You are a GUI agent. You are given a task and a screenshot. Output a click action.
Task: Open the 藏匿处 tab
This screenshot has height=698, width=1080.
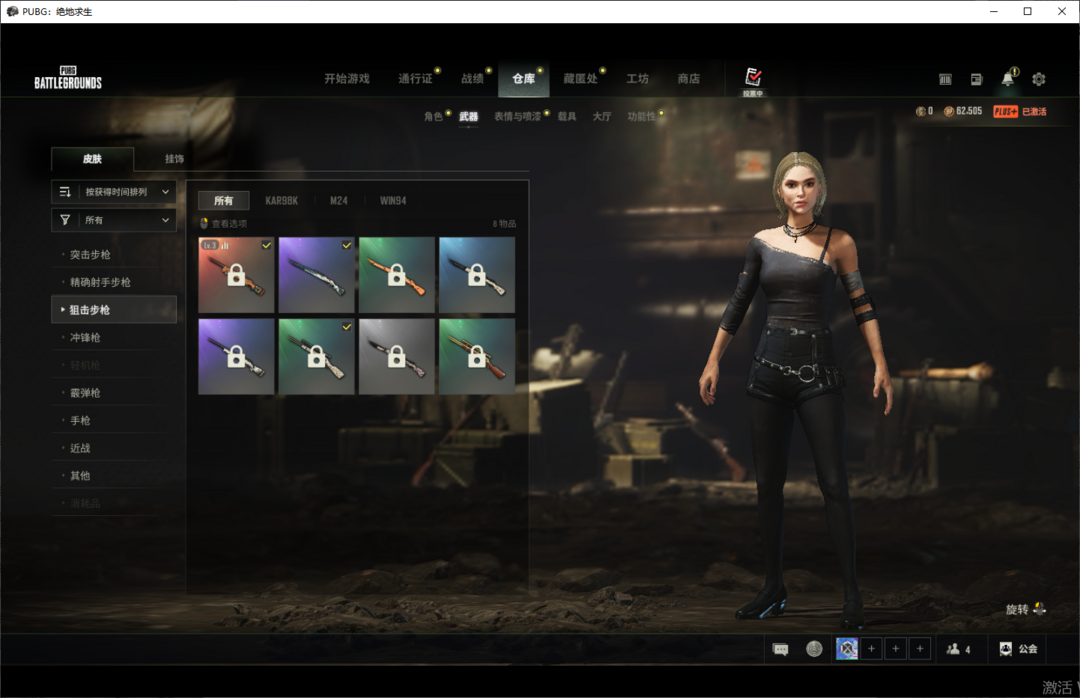(581, 79)
